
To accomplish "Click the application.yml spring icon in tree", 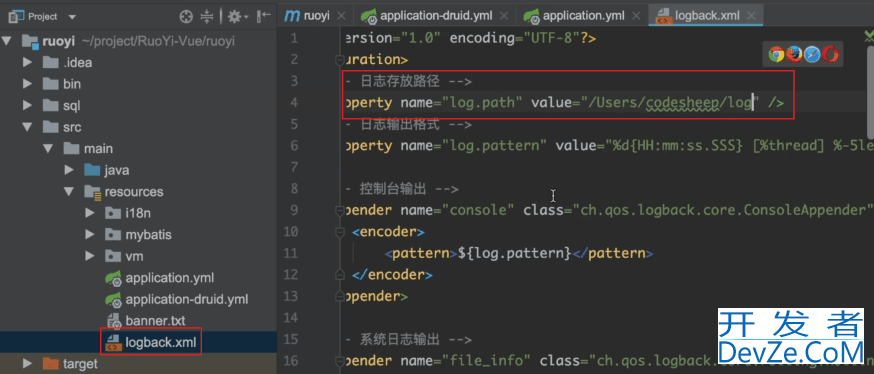I will click(114, 278).
